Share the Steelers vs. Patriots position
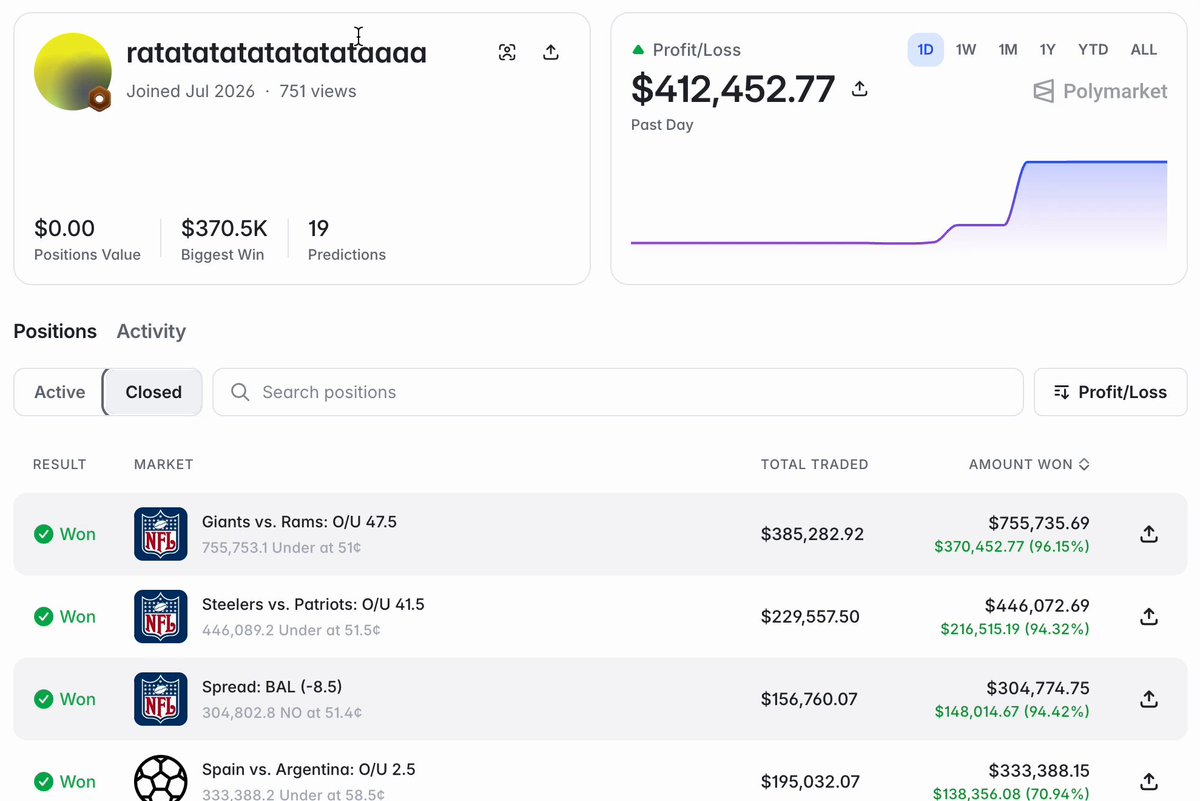This screenshot has width=1200, height=801. [x=1149, y=616]
